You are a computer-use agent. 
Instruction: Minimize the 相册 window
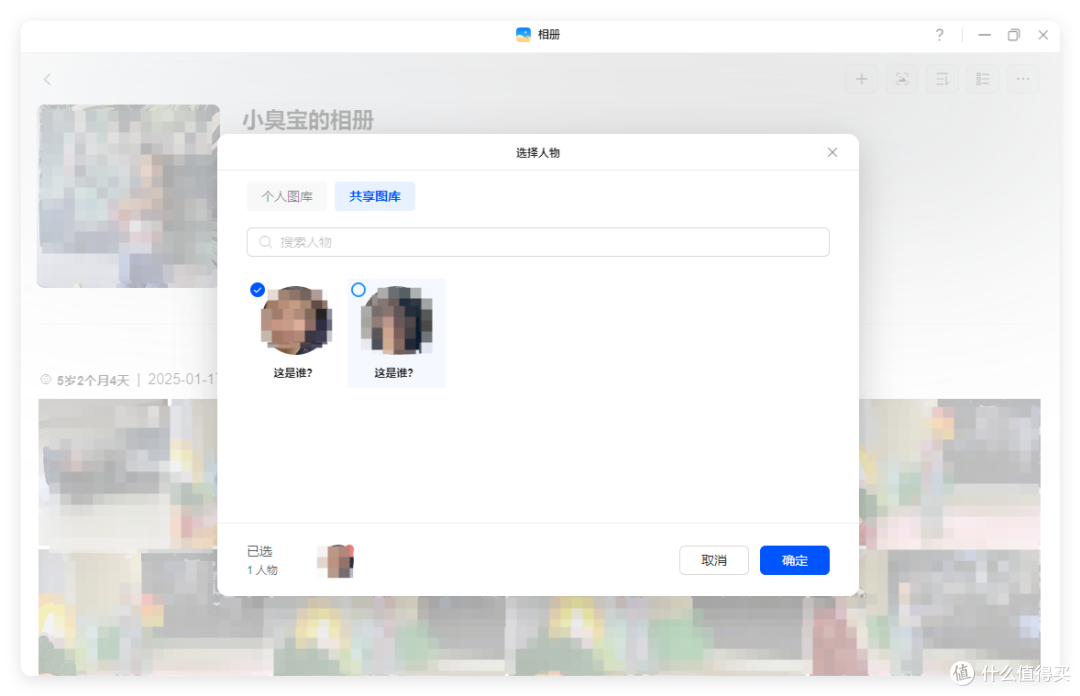(x=984, y=34)
